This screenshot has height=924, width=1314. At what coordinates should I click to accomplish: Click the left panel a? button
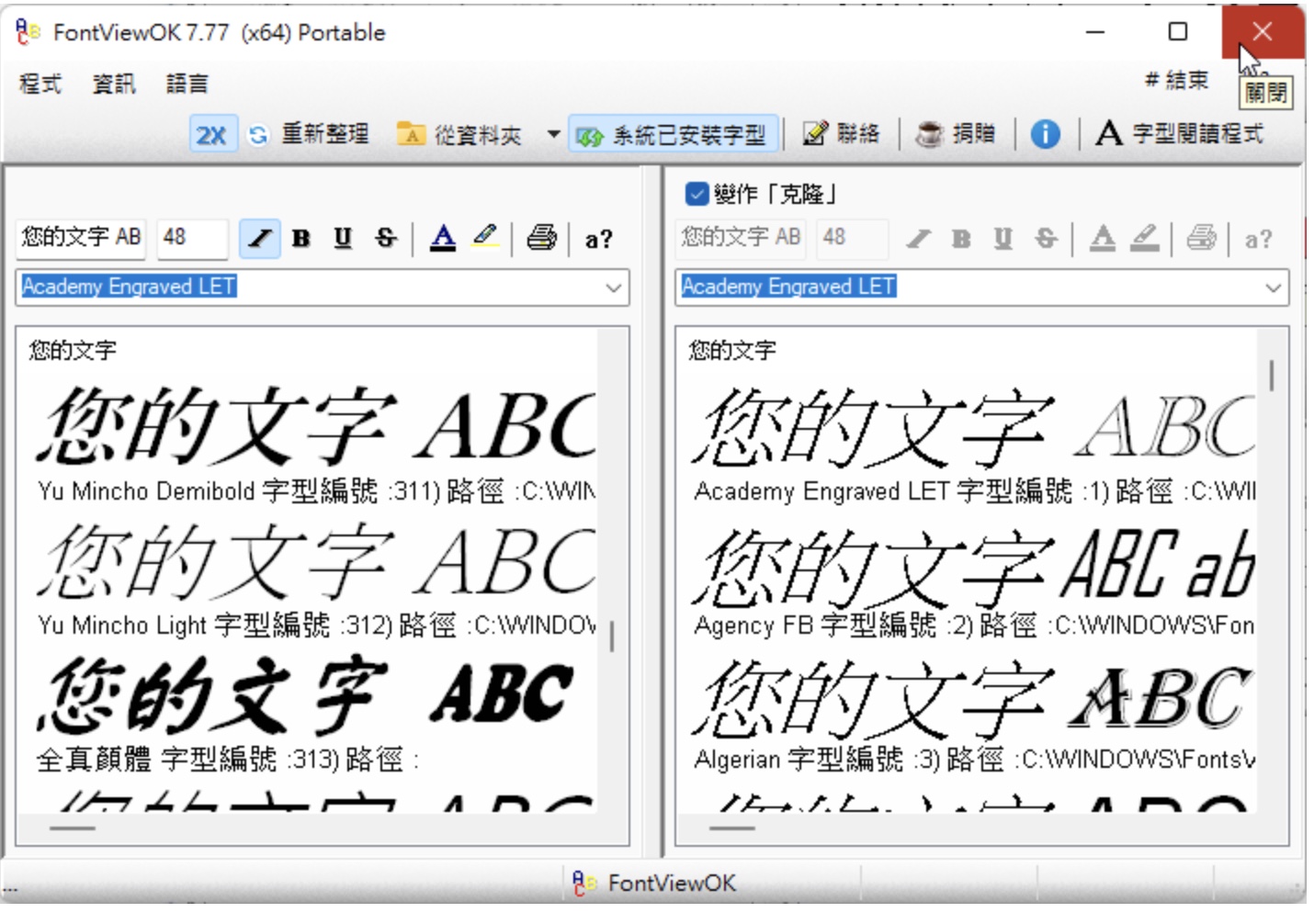pos(598,239)
